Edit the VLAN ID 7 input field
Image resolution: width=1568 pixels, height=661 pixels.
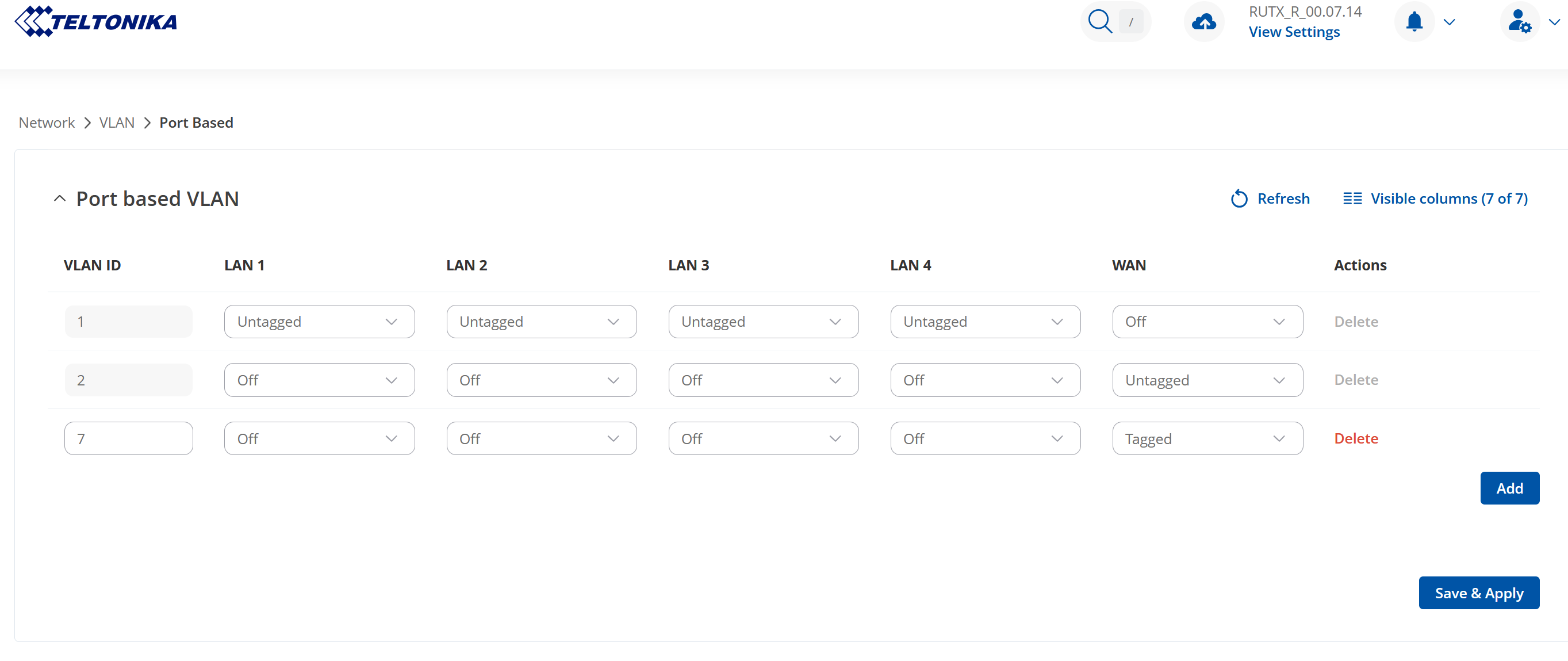tap(128, 438)
